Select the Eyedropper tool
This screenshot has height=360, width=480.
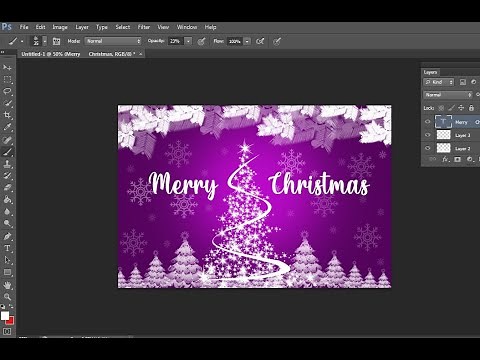point(7,127)
